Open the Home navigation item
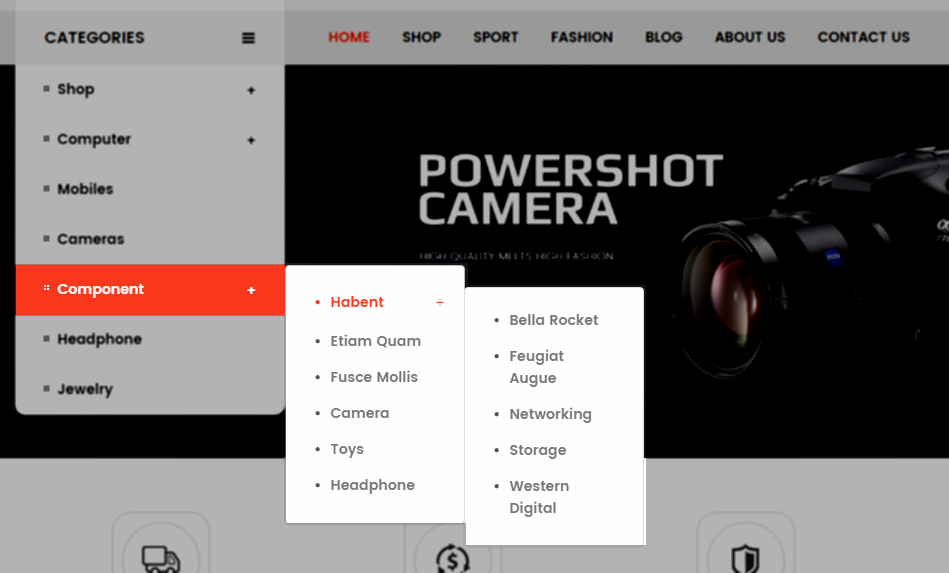The image size is (949, 573). click(x=349, y=38)
